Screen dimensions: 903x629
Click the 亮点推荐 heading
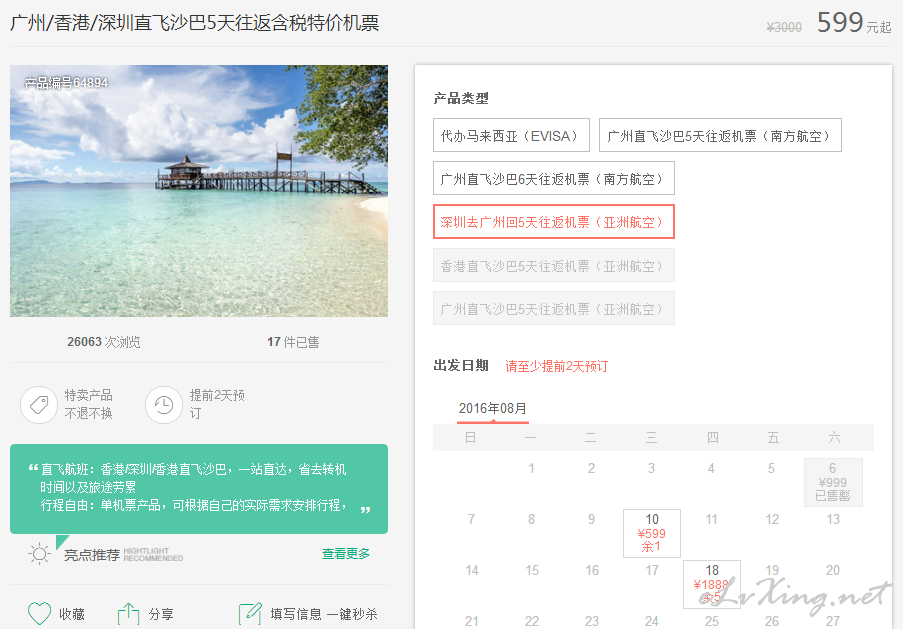tap(92, 555)
